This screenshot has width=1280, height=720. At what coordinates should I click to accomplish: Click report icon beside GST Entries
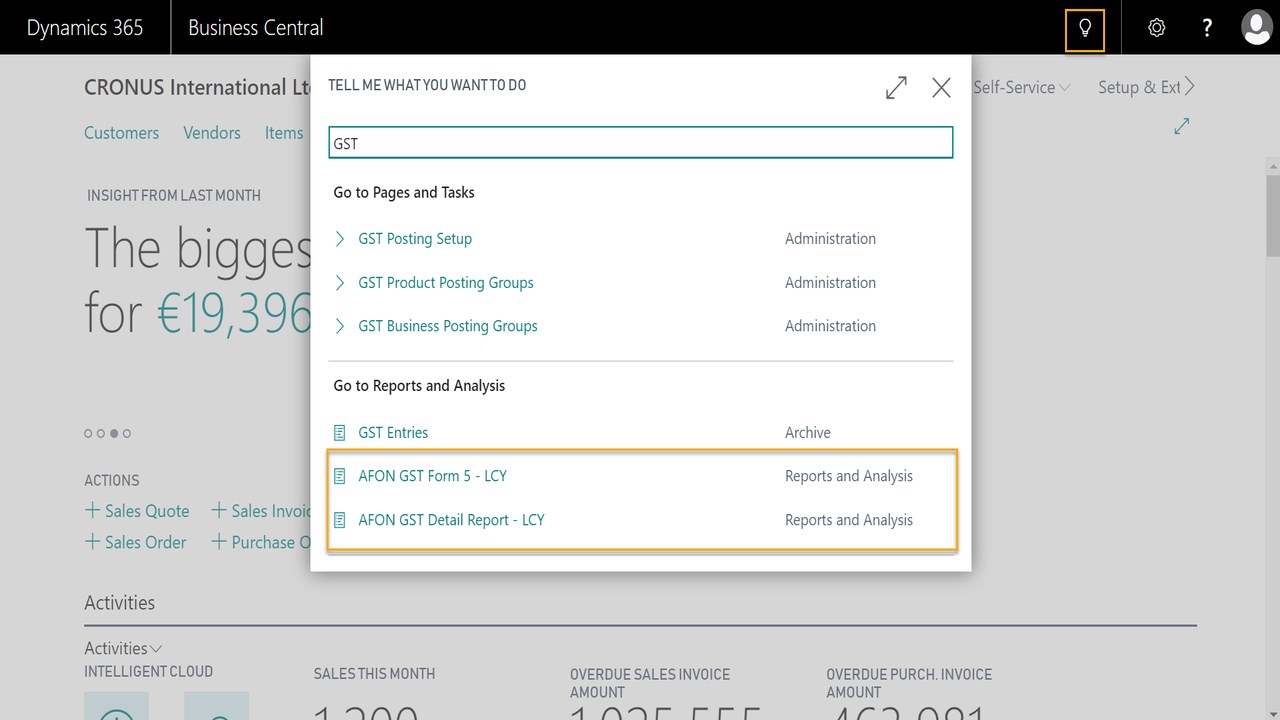coord(340,433)
